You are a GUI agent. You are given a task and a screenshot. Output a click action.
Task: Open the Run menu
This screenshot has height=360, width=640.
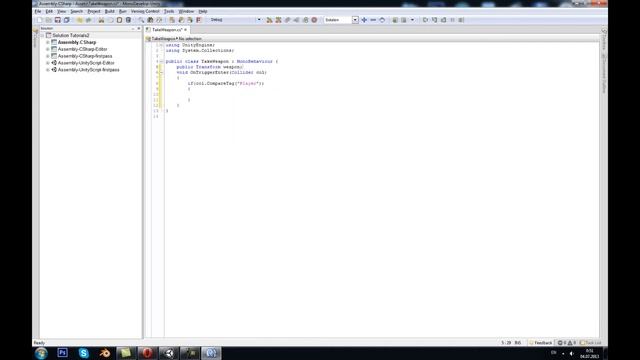coord(122,11)
